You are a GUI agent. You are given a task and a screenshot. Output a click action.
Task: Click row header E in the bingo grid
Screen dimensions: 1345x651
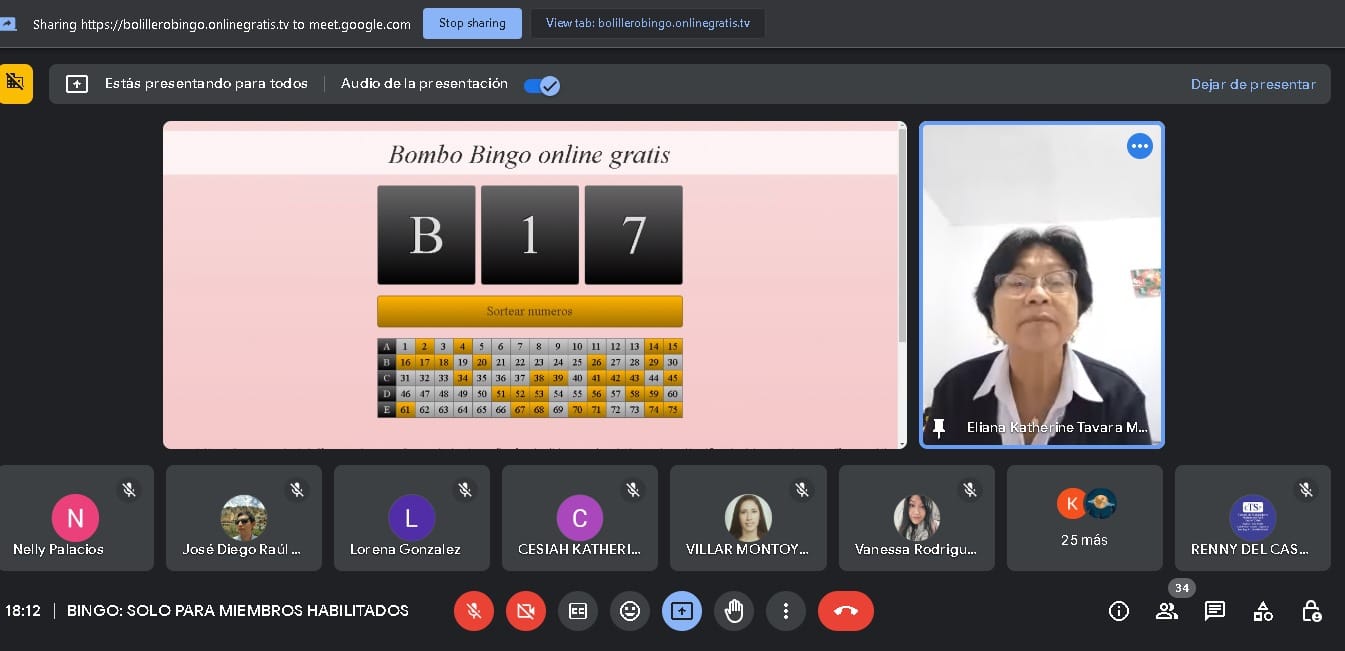387,410
